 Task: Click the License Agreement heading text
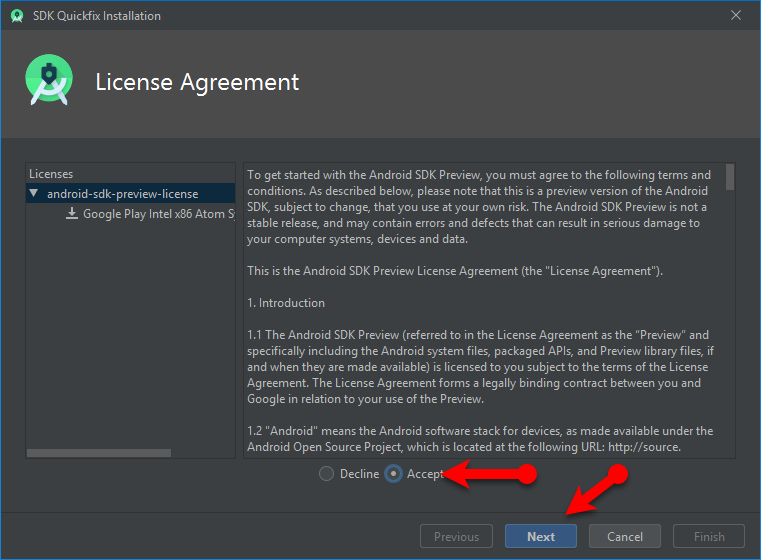point(197,82)
